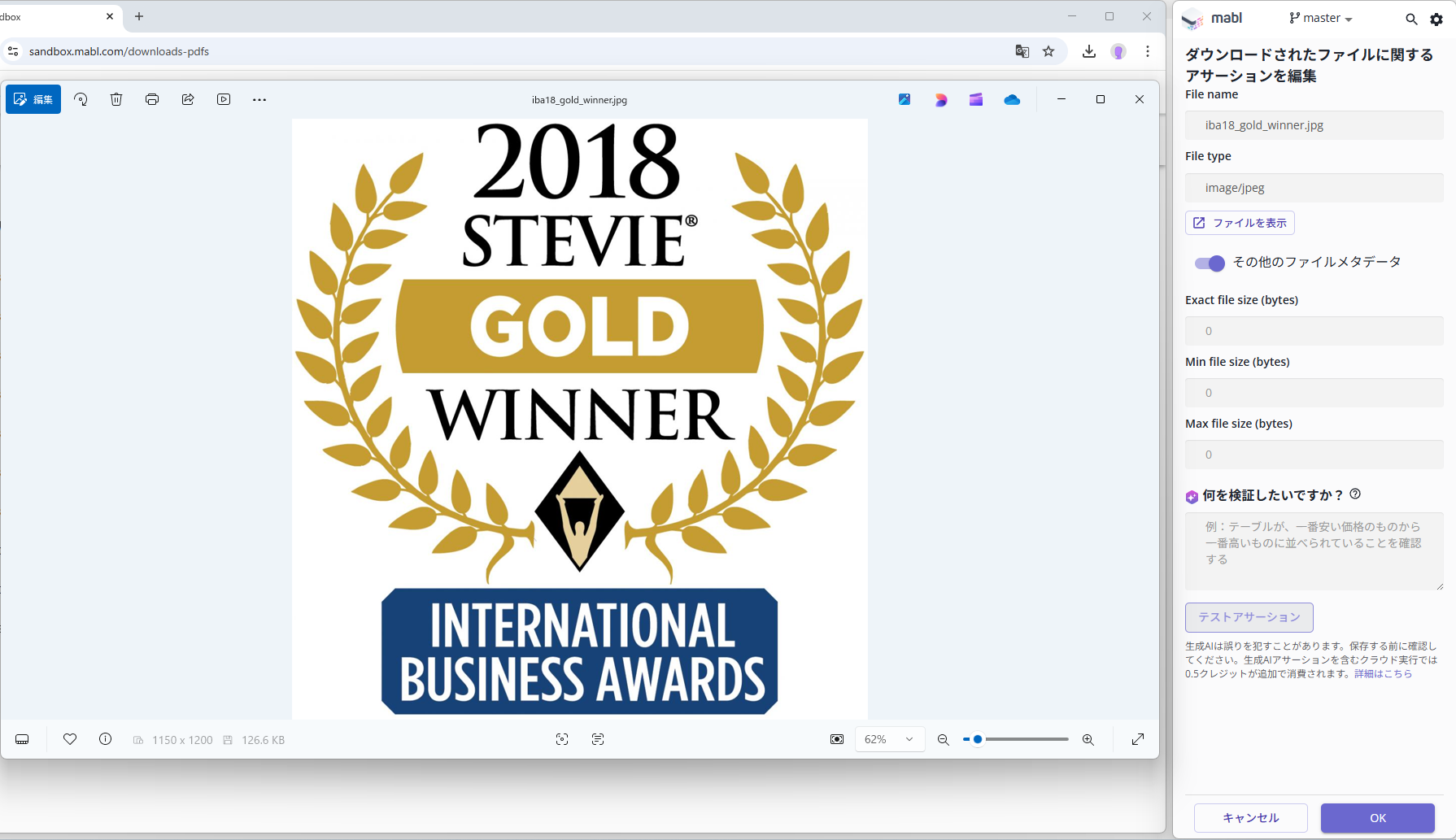Open Chrome's three-dot menu

tap(1148, 51)
